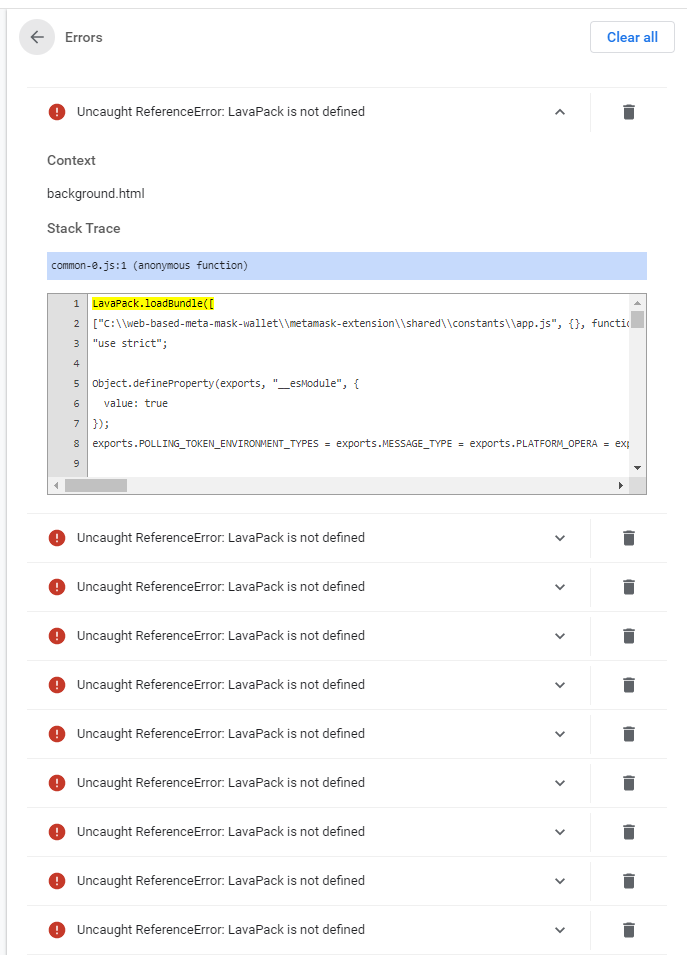Delete the second error entry with trash icon
Viewport: 687px width, 955px height.
click(628, 538)
